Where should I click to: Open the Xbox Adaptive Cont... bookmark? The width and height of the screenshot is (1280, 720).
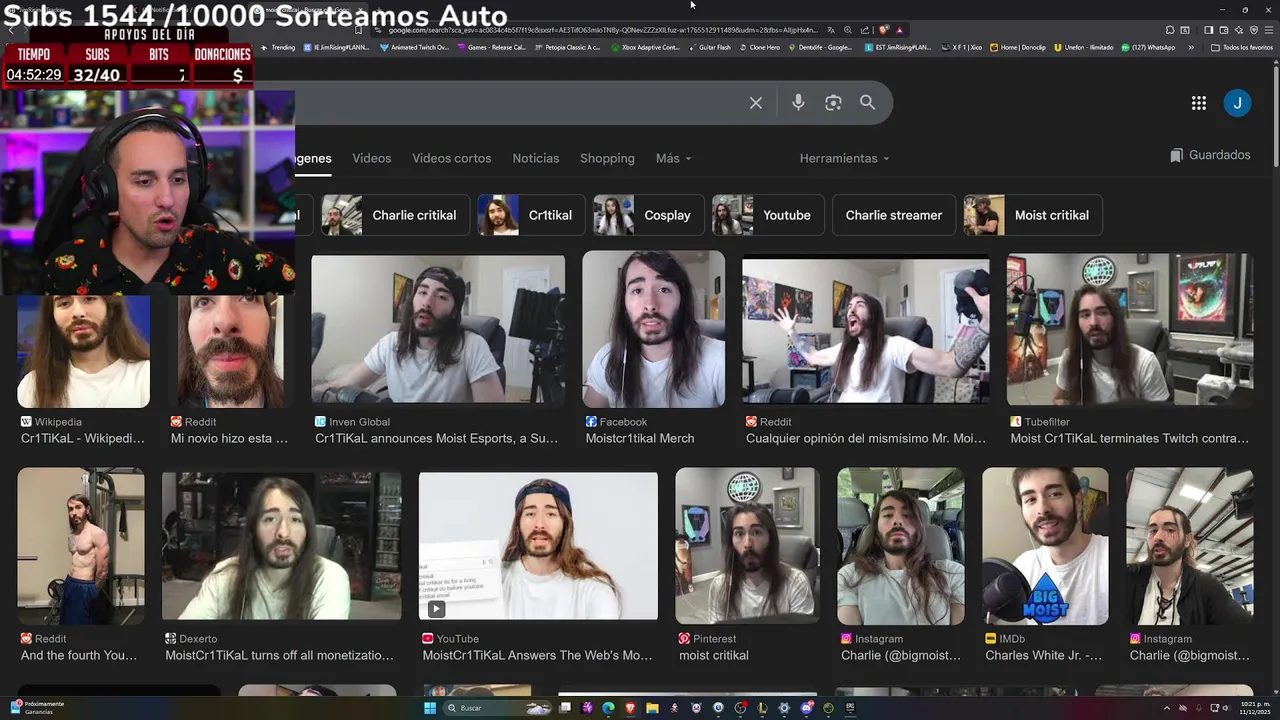(645, 47)
